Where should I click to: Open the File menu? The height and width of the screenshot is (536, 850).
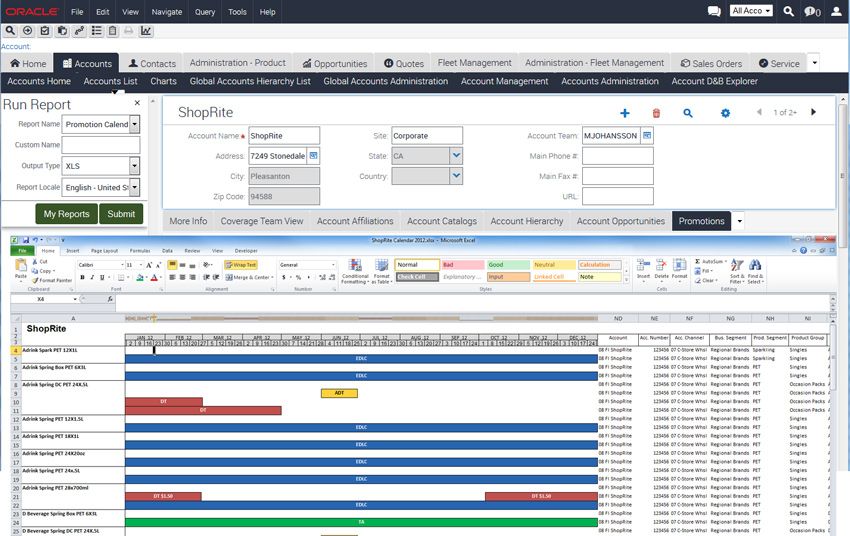pyautogui.click(x=77, y=11)
